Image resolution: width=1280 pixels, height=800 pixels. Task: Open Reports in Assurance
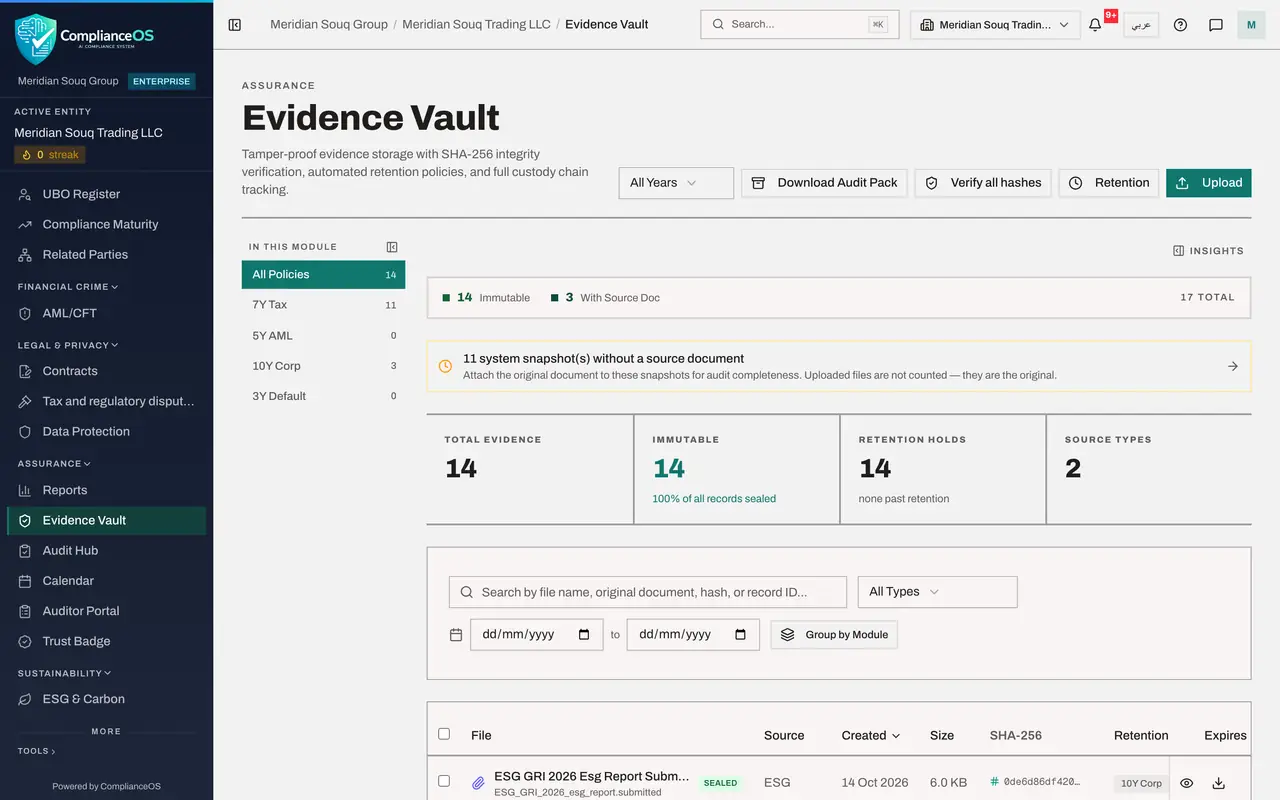tap(106, 490)
